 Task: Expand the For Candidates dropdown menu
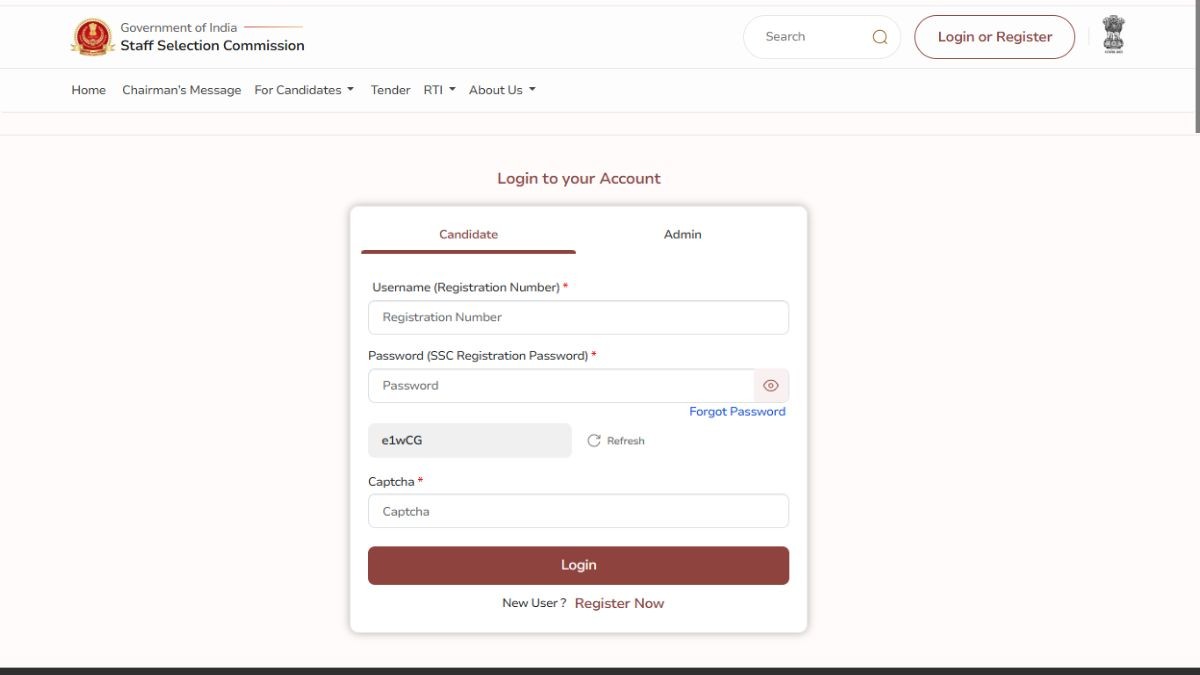[x=304, y=90]
